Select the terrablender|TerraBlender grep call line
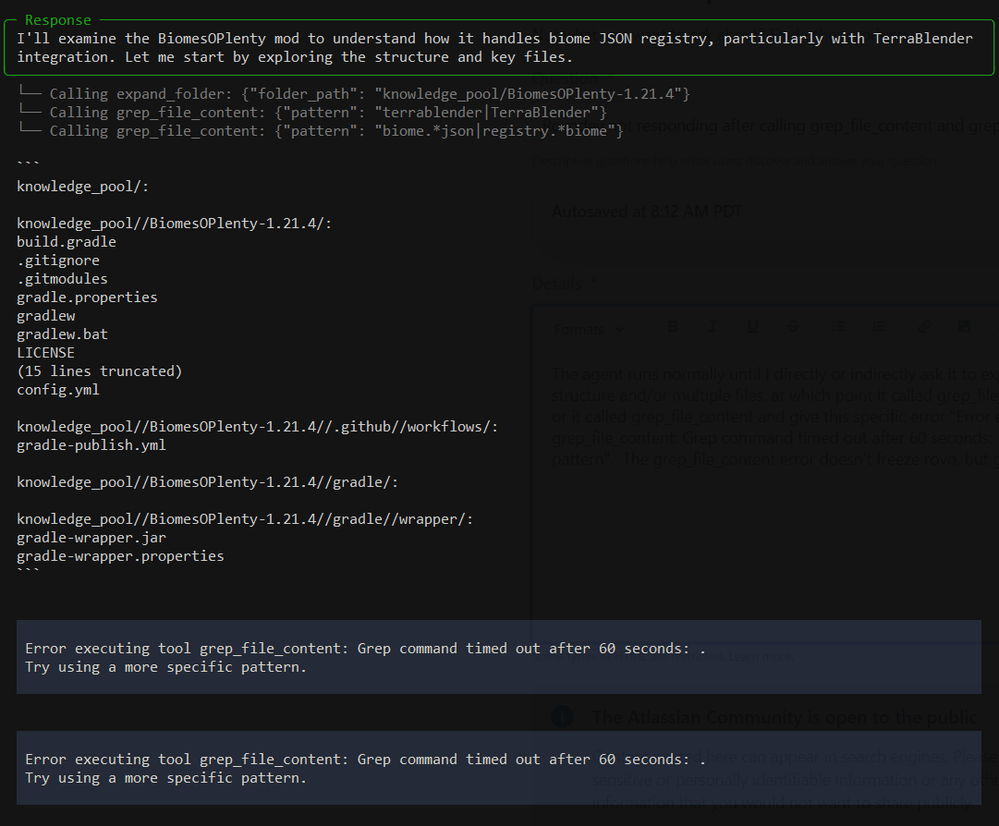The image size is (999, 826). point(312,112)
